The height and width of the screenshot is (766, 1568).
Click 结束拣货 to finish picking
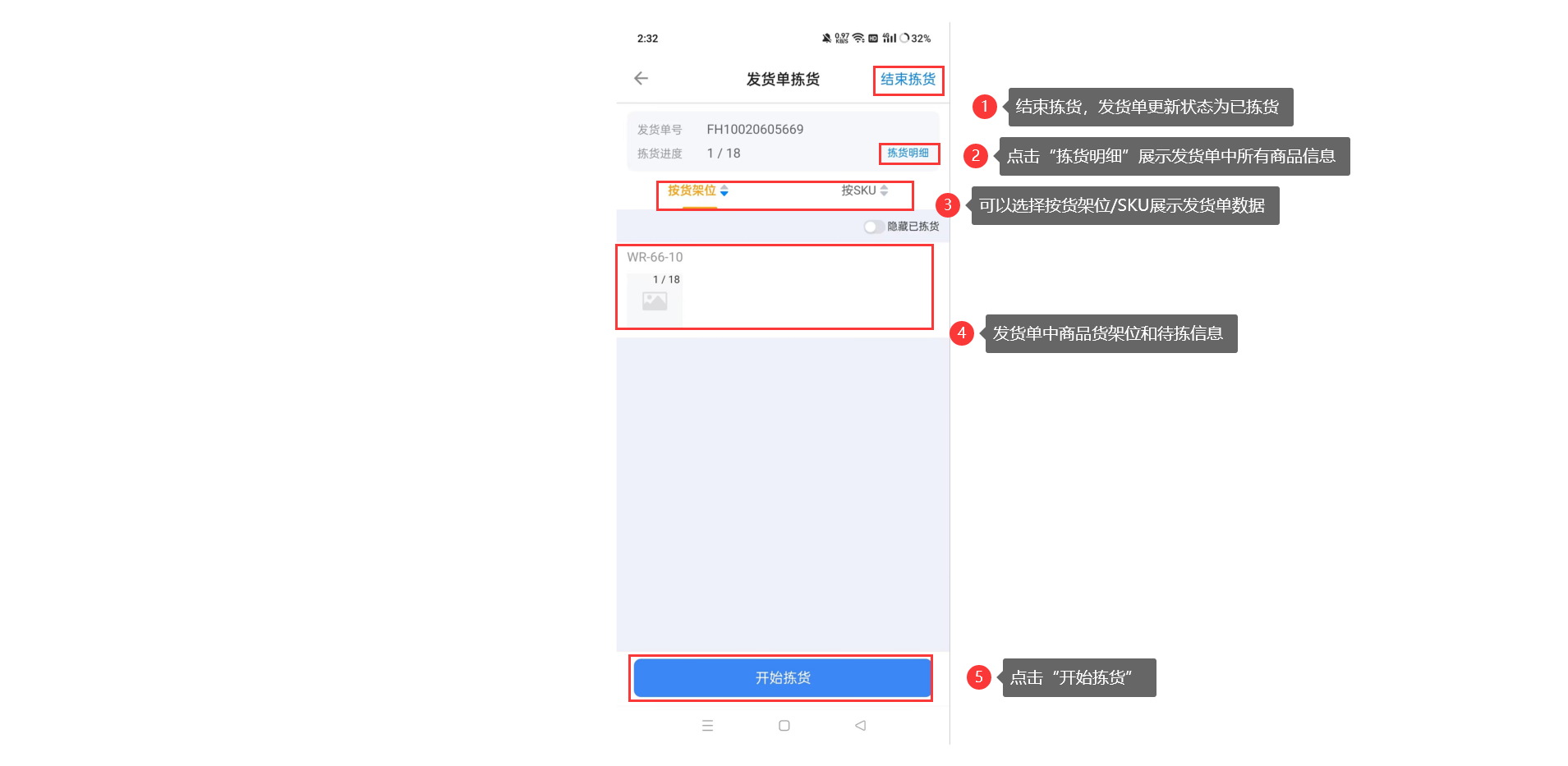pyautogui.click(x=908, y=80)
